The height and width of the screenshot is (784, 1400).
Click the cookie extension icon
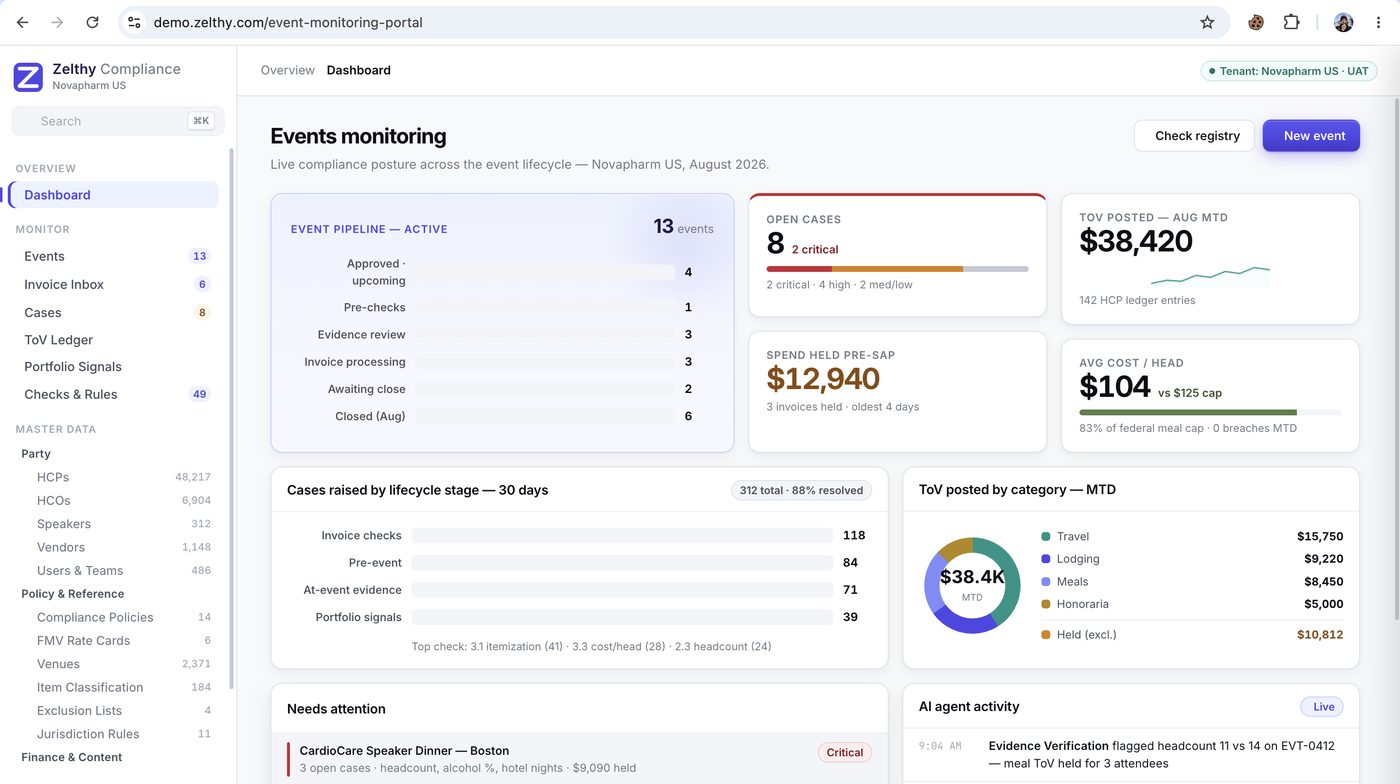click(1256, 22)
